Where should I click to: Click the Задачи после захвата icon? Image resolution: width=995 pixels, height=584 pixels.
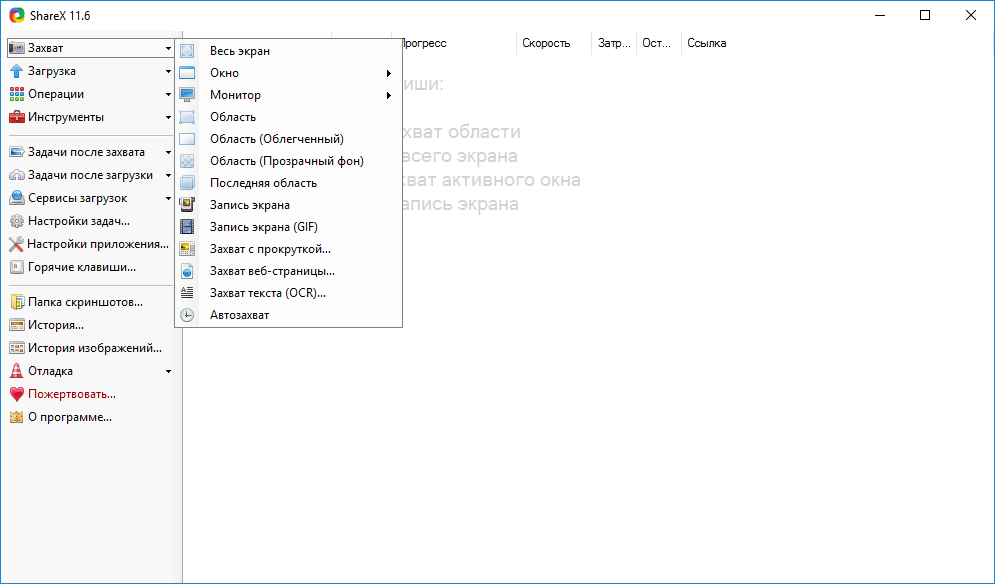click(17, 152)
